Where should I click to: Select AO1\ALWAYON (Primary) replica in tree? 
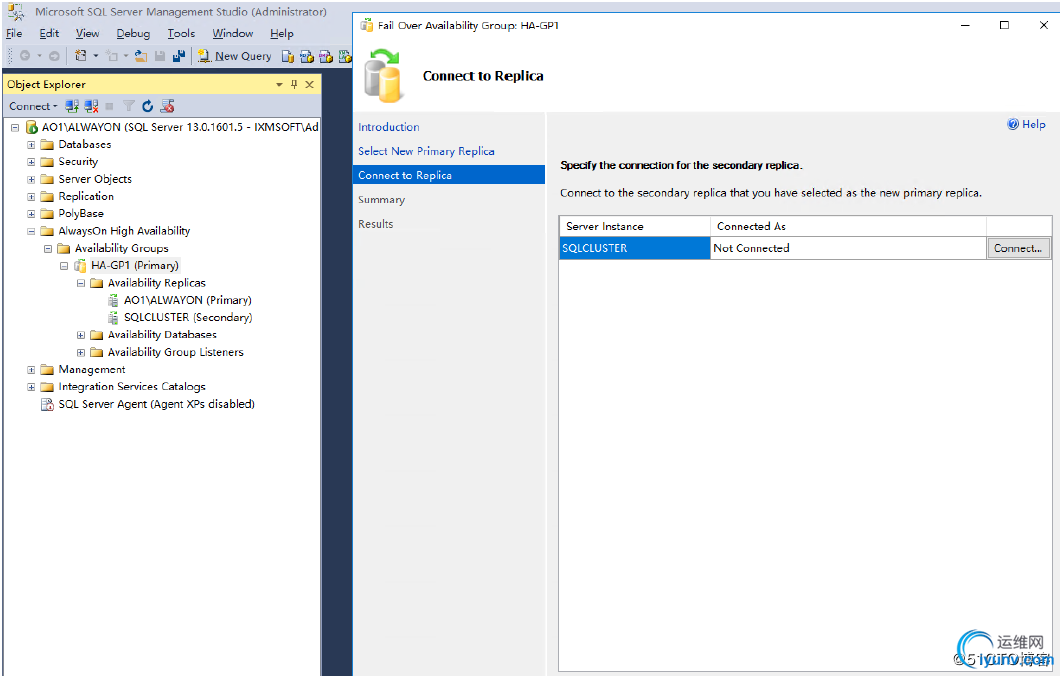coord(187,300)
